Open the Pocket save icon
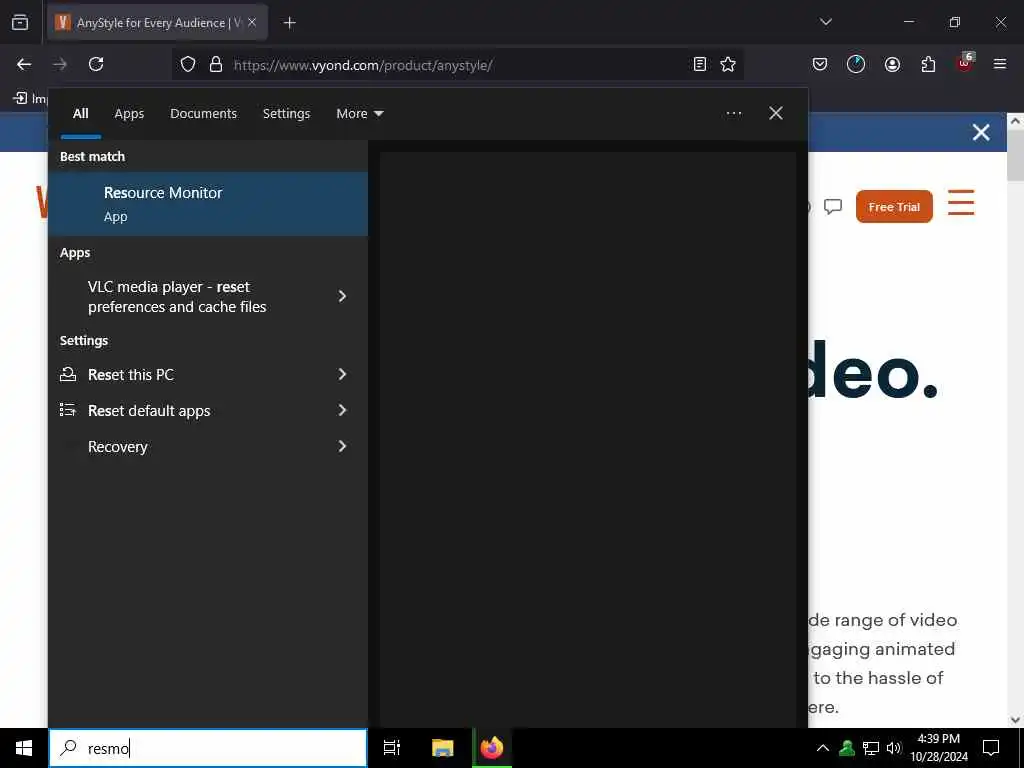This screenshot has width=1024, height=768. coord(820,64)
